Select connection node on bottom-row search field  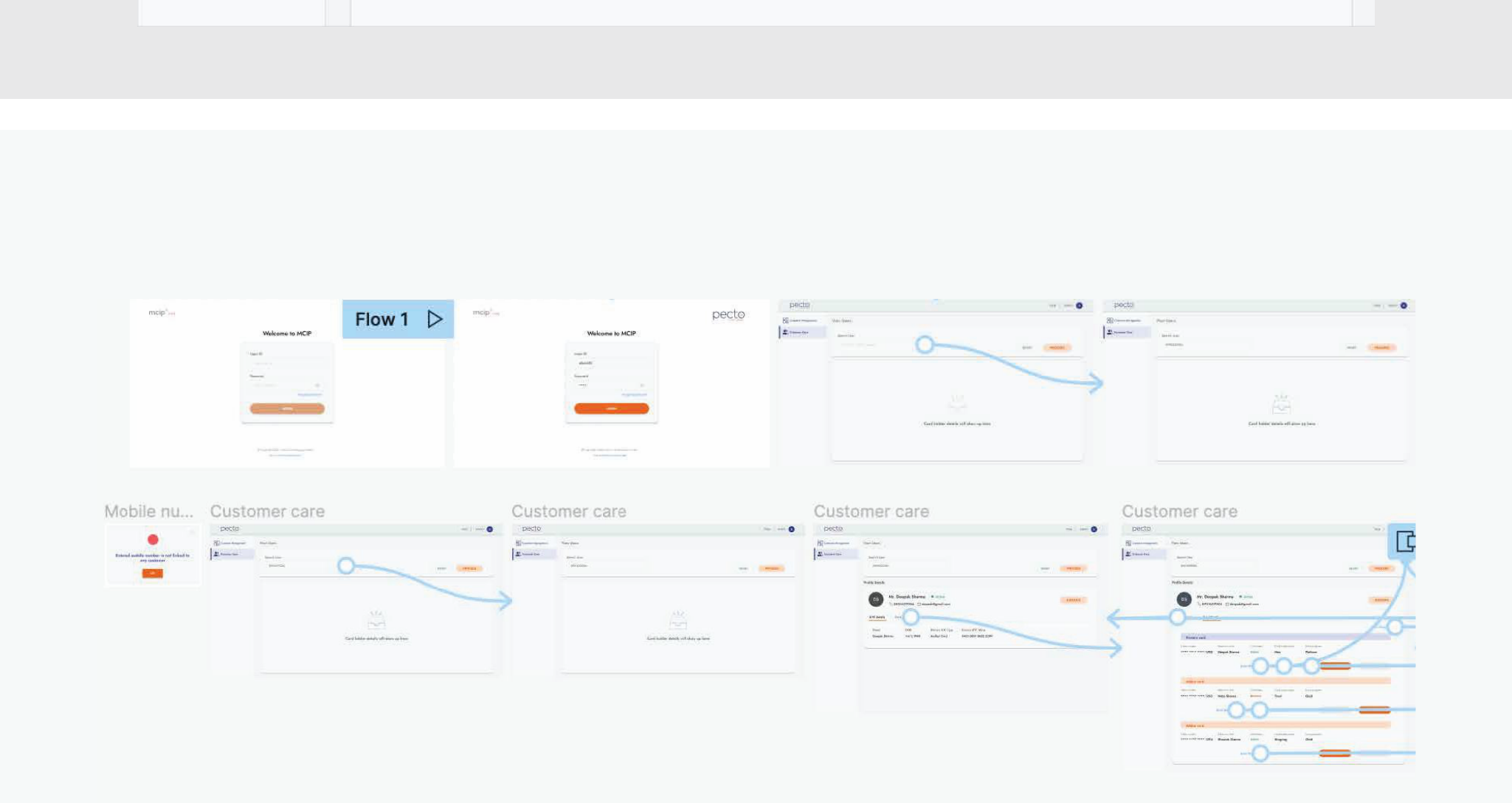click(x=346, y=566)
